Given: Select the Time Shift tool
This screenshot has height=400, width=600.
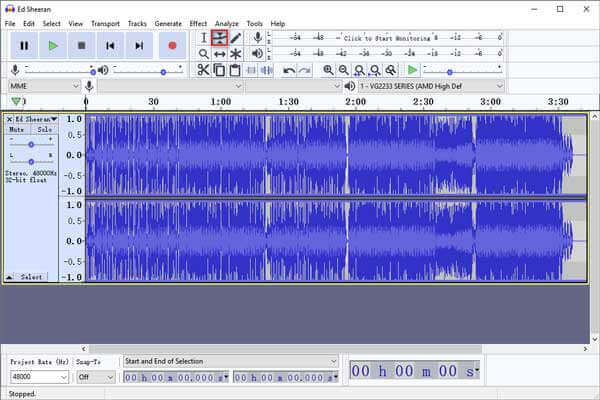Looking at the screenshot, I should (x=219, y=54).
